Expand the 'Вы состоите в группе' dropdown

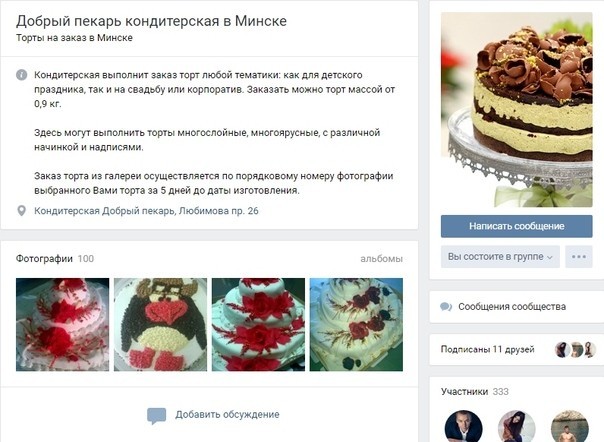pos(500,257)
